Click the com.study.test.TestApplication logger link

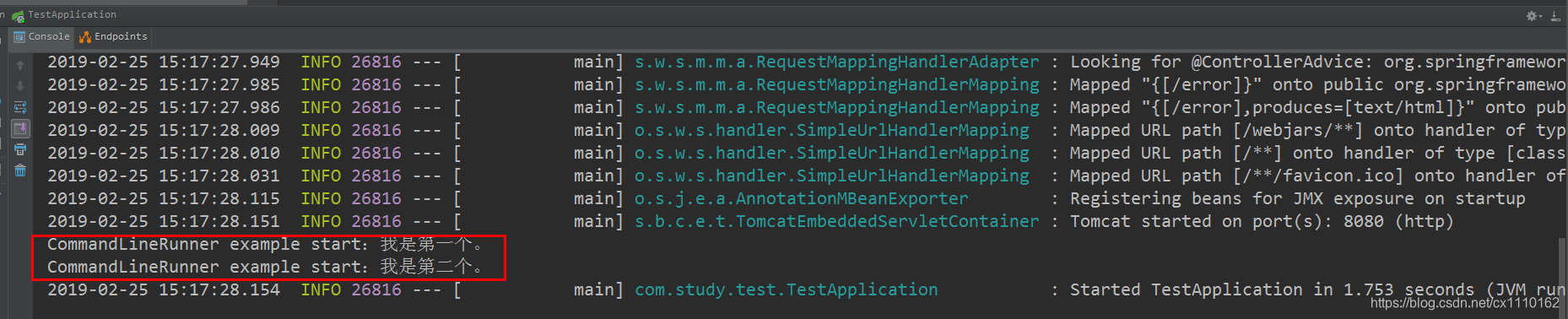786,289
